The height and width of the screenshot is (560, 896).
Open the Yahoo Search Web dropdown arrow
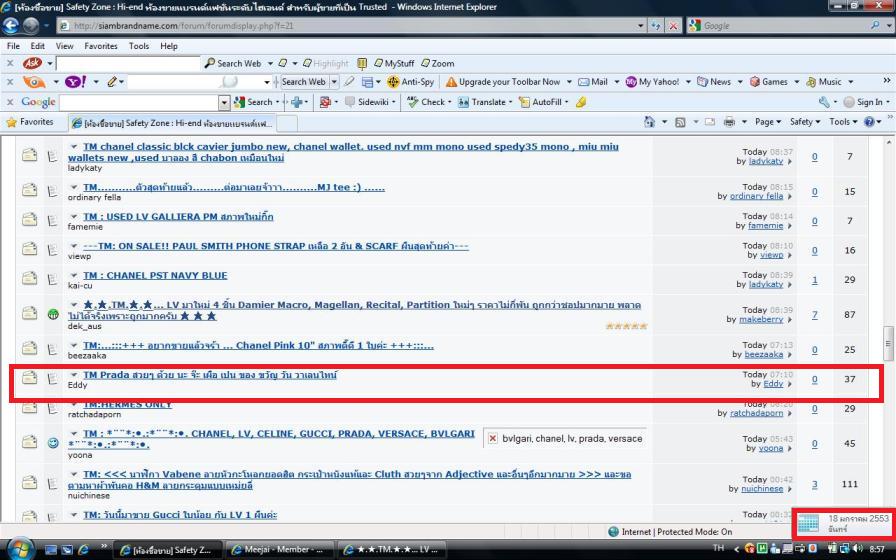click(334, 82)
